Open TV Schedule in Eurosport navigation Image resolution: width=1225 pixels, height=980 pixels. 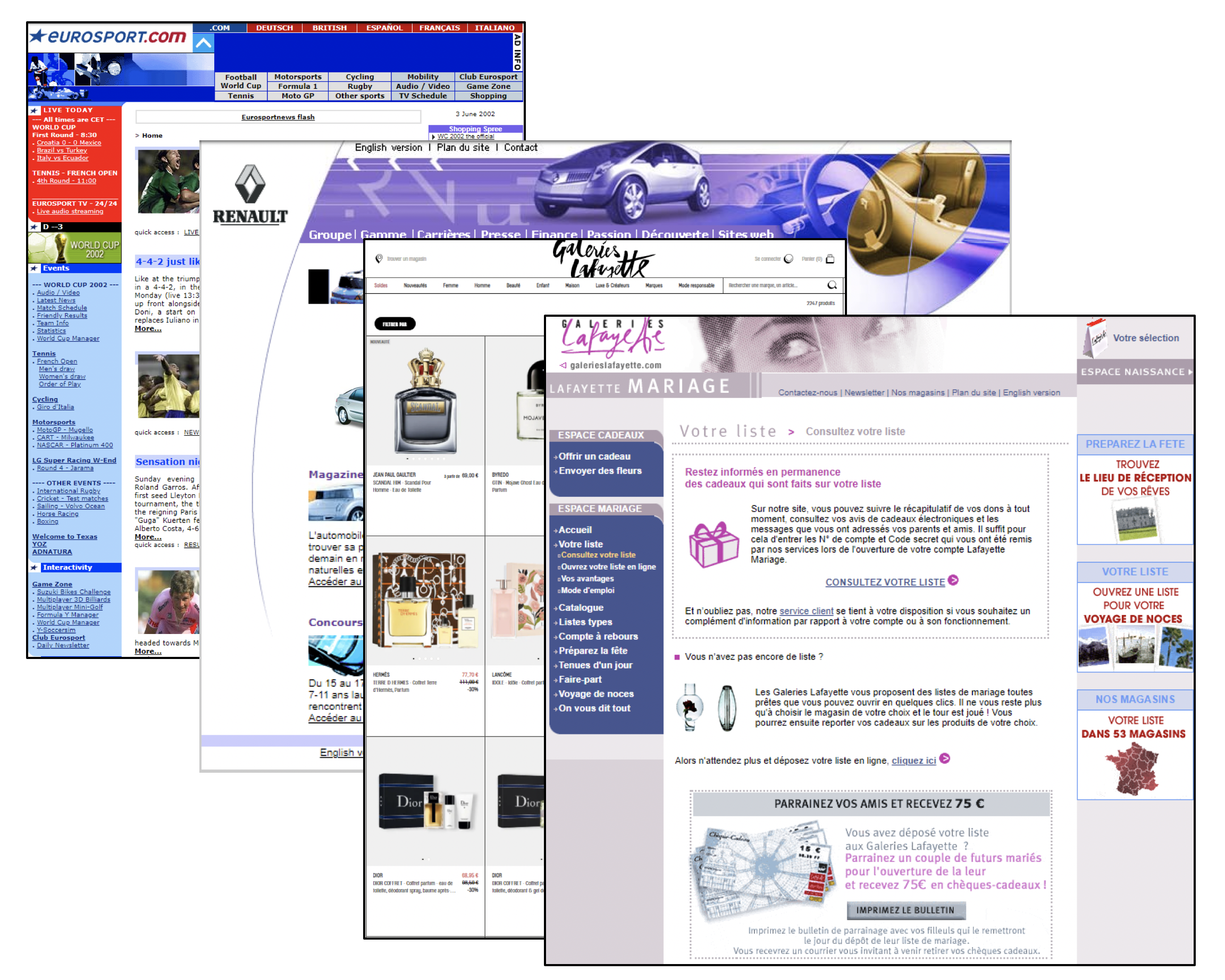pos(423,96)
